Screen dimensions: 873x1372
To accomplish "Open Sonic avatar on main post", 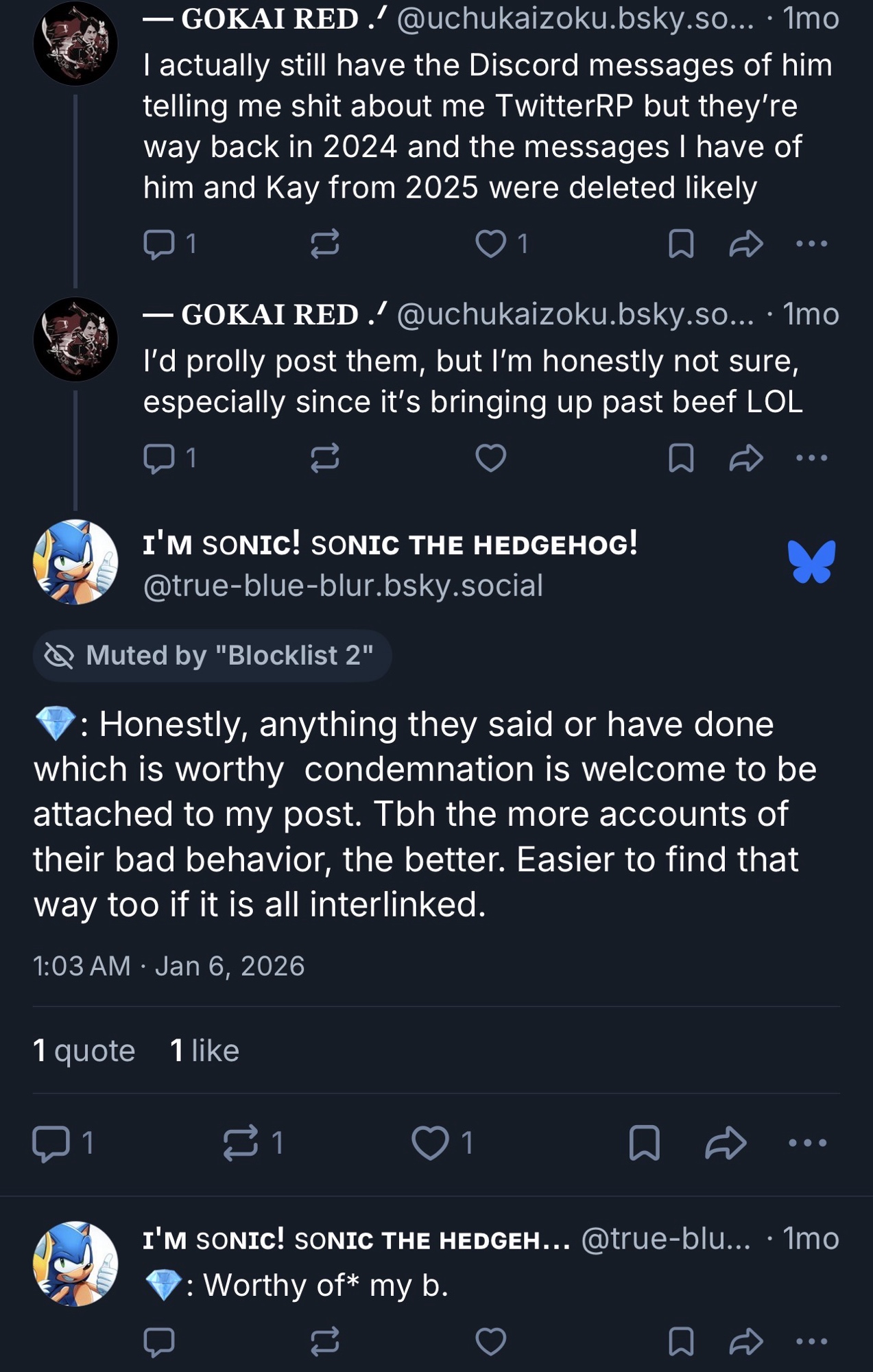I will (x=75, y=562).
